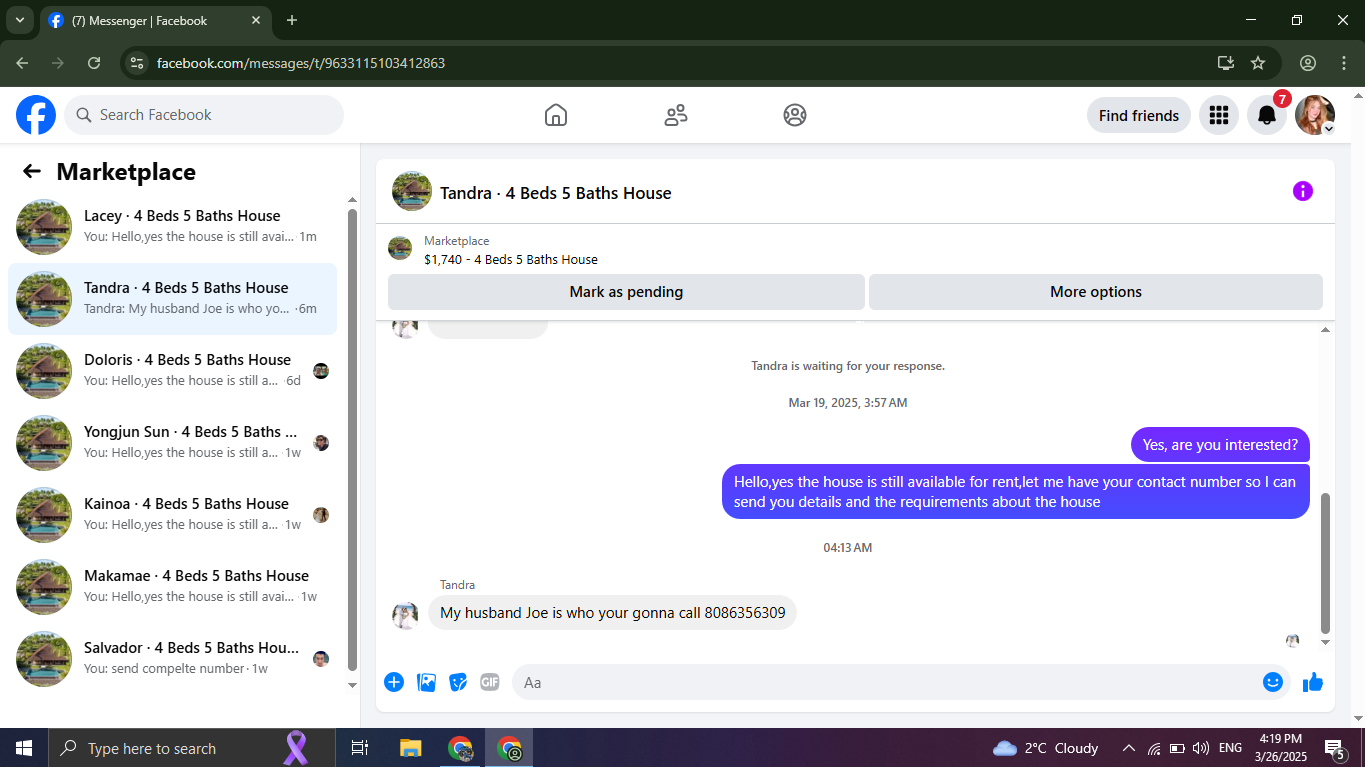Screen dimensions: 1365x767
Task: Click the conversation list scrollbar
Action: coord(352,440)
